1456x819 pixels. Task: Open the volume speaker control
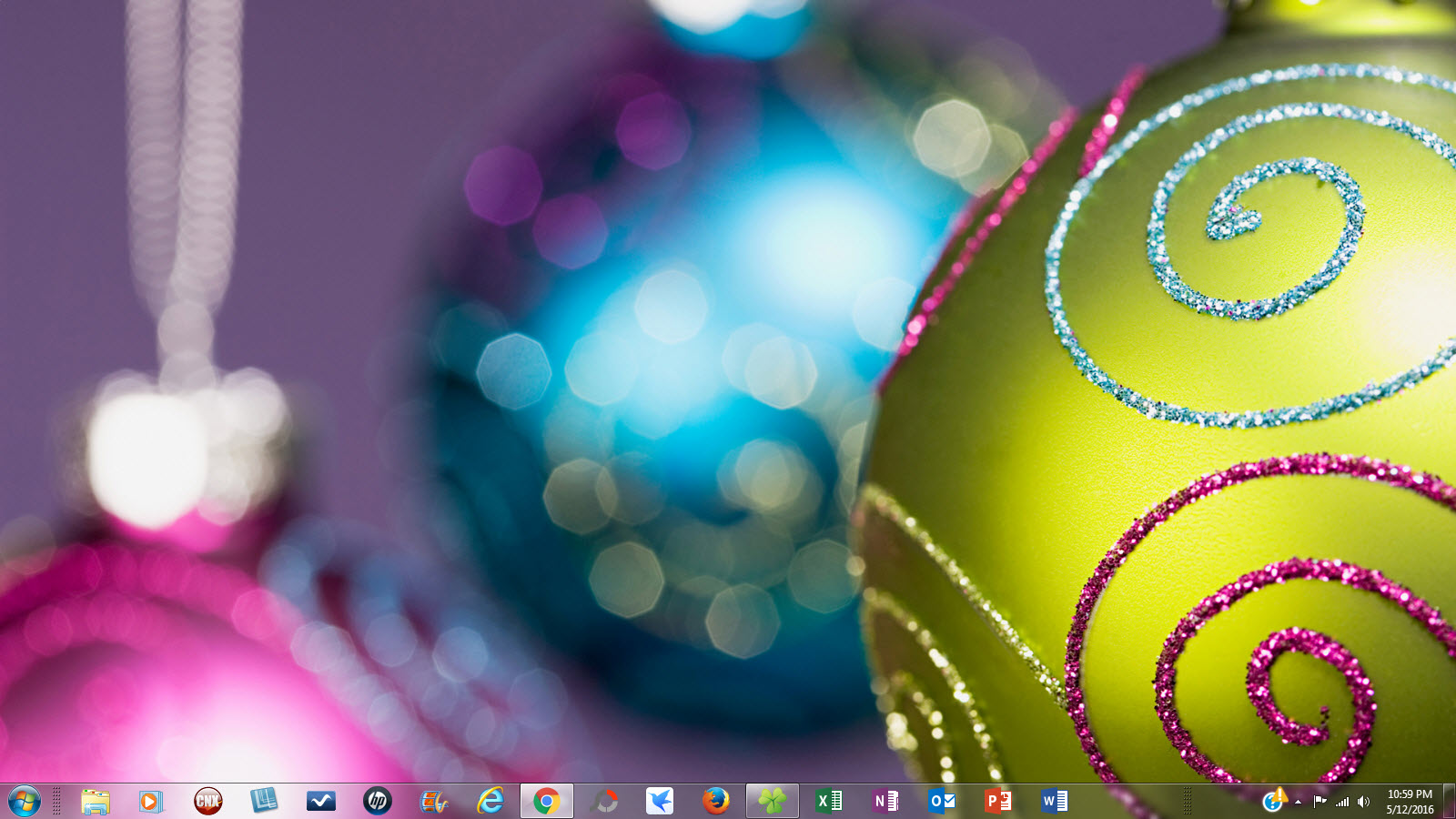tap(1363, 802)
